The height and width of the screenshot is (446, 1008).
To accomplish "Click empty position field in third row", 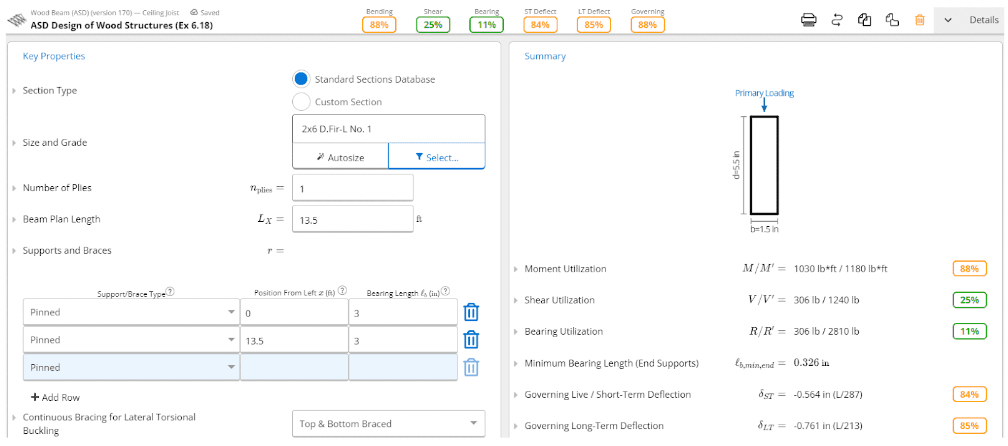I will point(294,367).
